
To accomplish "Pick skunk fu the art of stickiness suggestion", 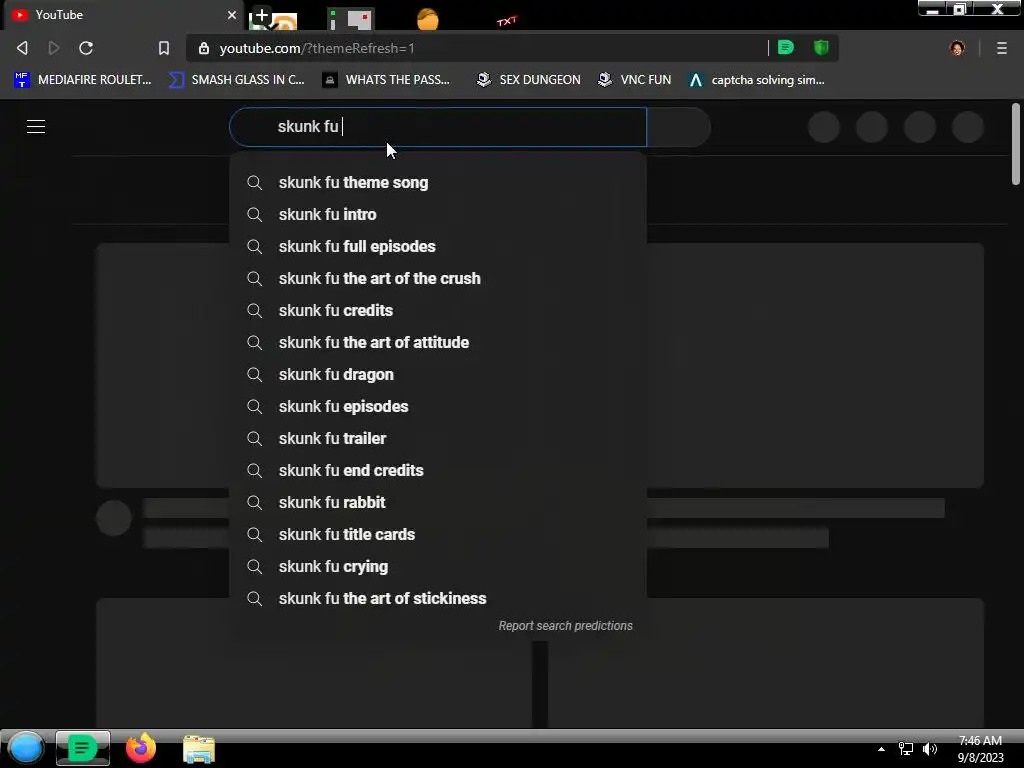I will click(x=438, y=599).
